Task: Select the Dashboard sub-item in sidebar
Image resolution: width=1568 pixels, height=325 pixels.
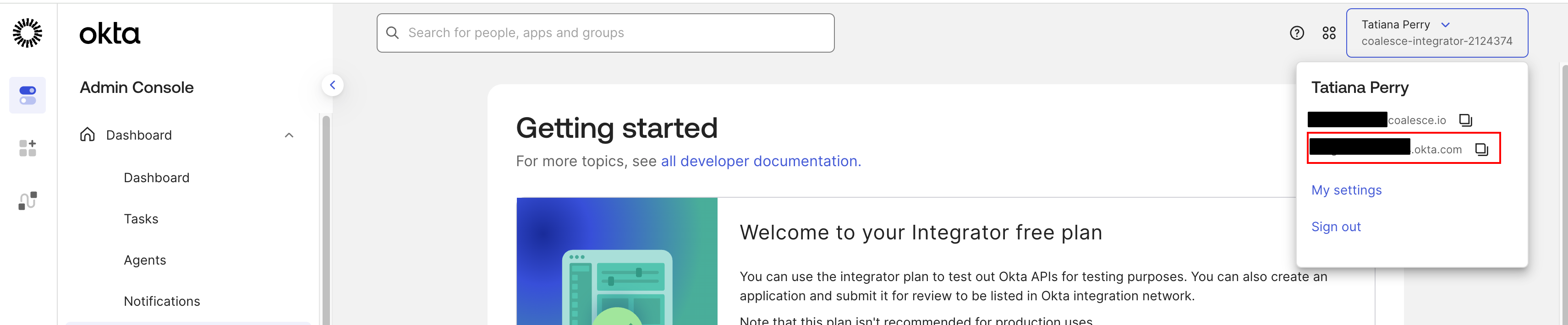Action: click(x=156, y=178)
